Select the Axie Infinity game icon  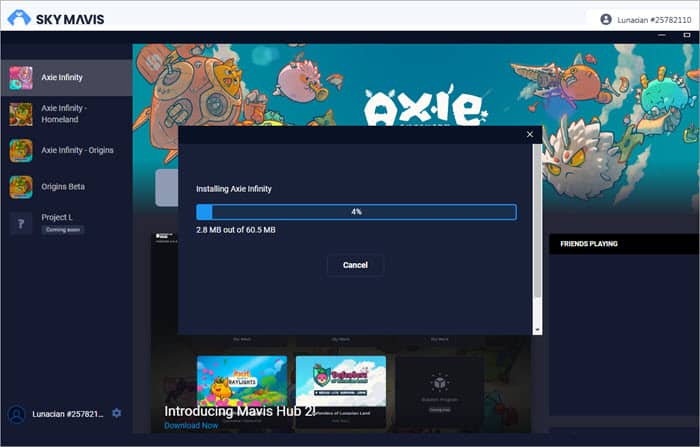point(21,77)
